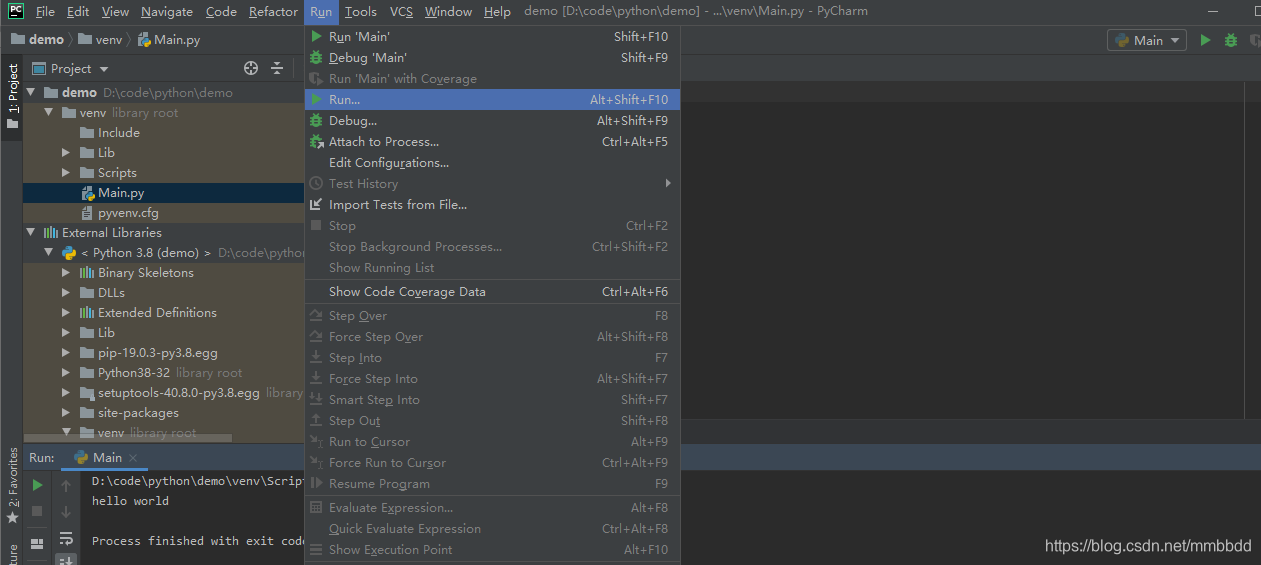The height and width of the screenshot is (565, 1261).
Task: Open the File menu
Action: (x=45, y=12)
